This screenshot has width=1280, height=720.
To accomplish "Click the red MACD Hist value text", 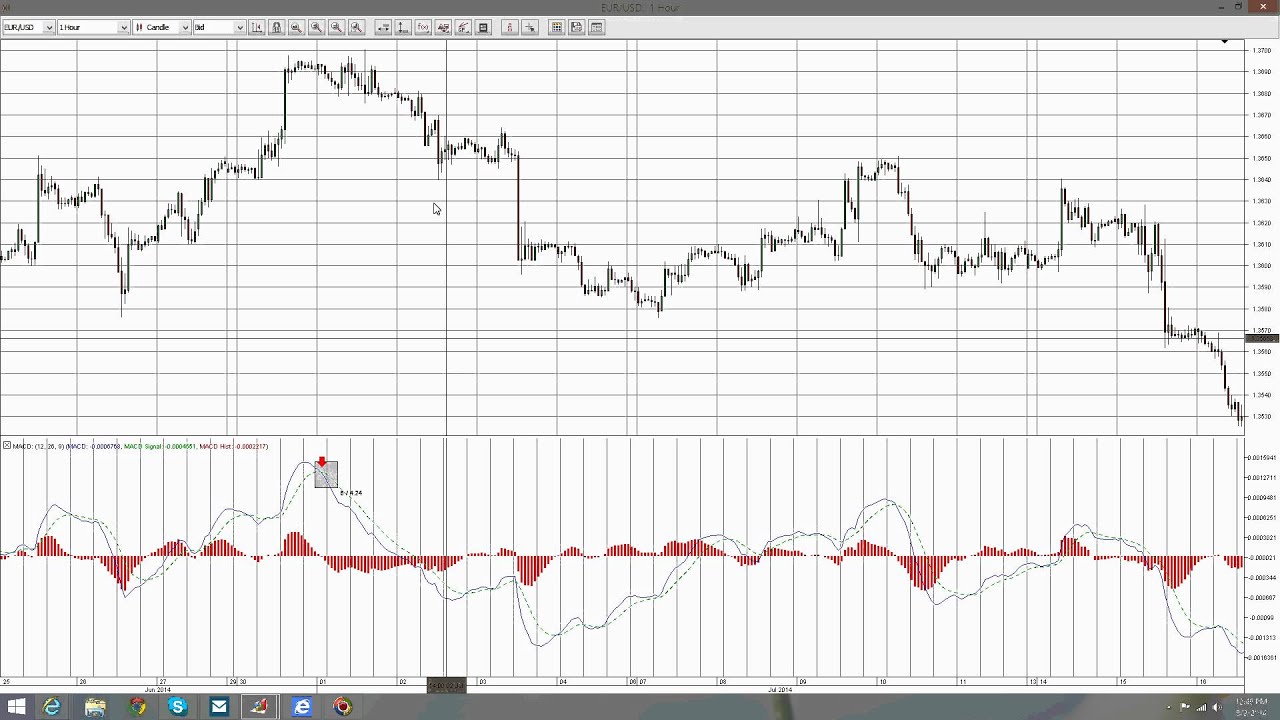I will [x=234, y=446].
